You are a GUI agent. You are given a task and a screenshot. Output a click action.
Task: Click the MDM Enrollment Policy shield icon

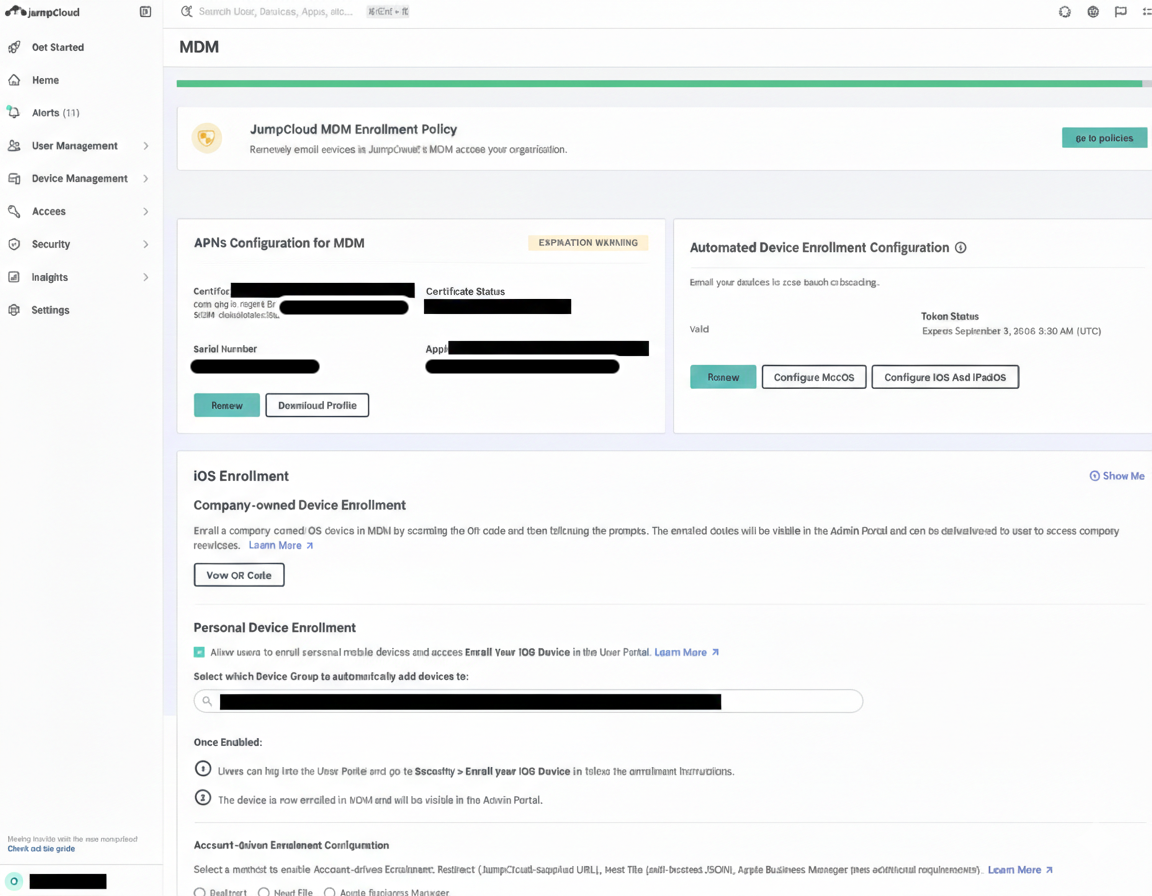pos(207,138)
